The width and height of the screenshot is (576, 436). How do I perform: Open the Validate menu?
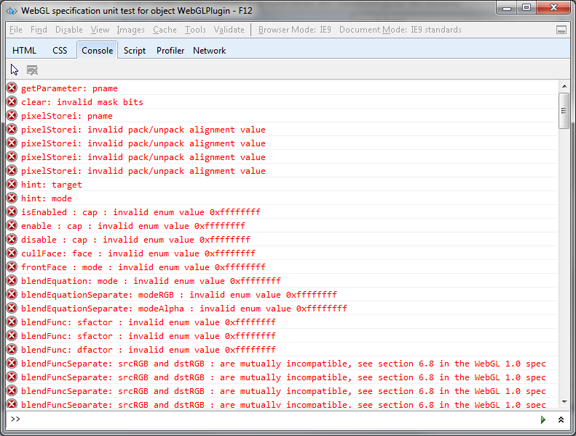[x=229, y=30]
